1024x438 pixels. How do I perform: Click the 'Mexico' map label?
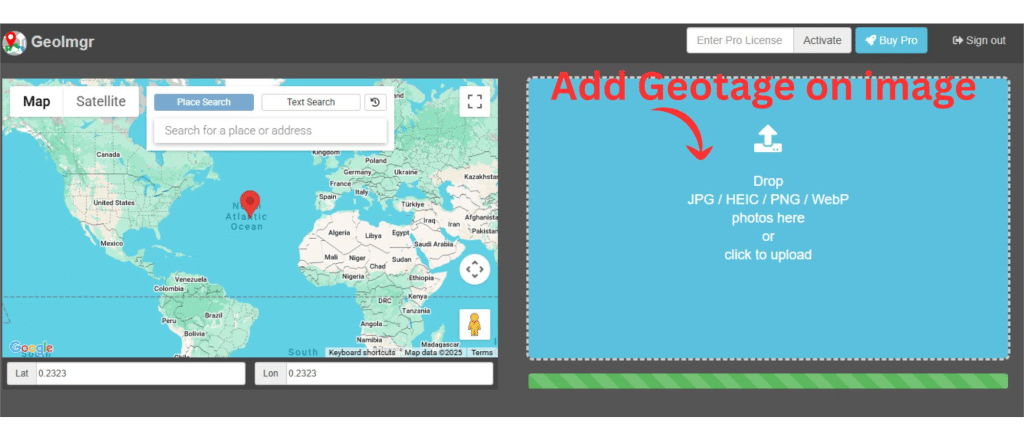[112, 243]
